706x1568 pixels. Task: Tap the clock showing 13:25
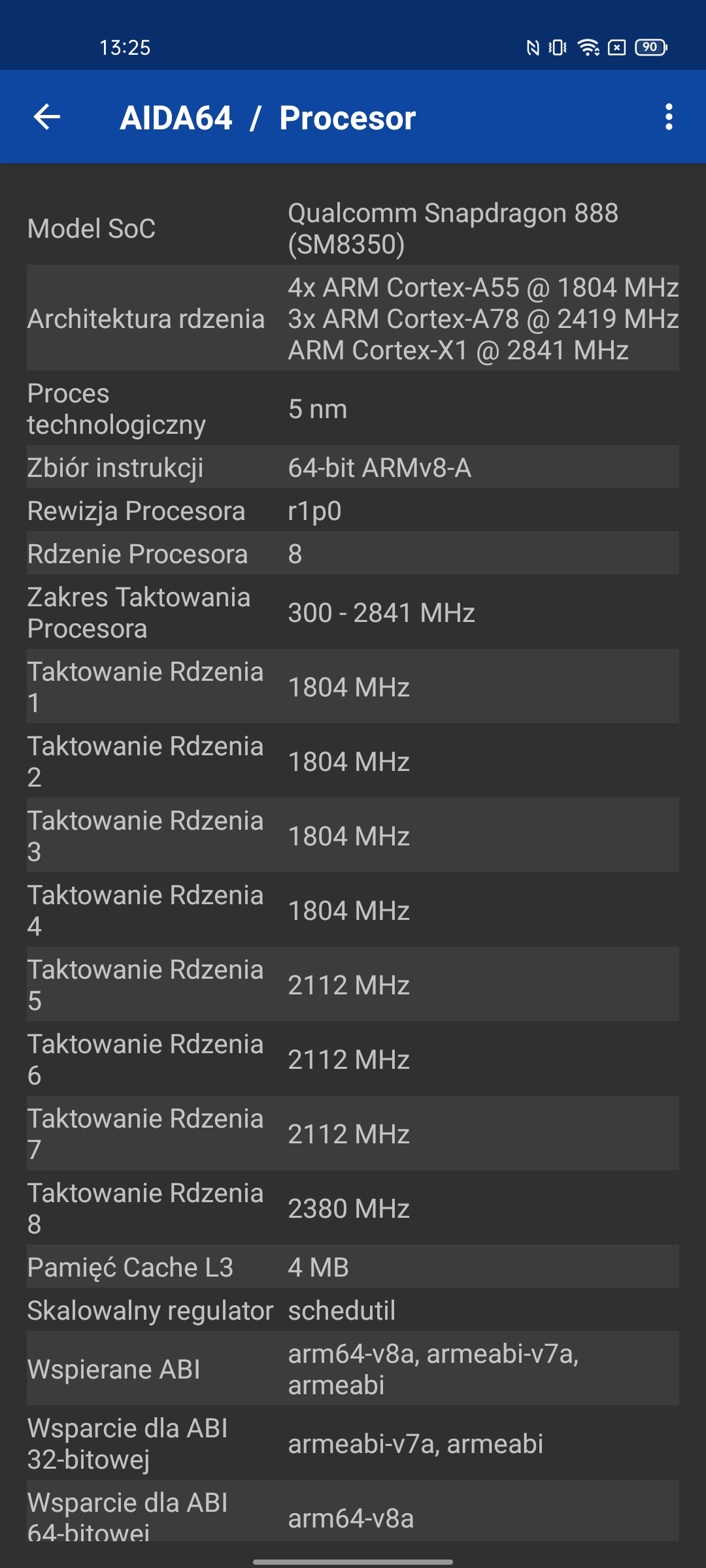click(125, 48)
